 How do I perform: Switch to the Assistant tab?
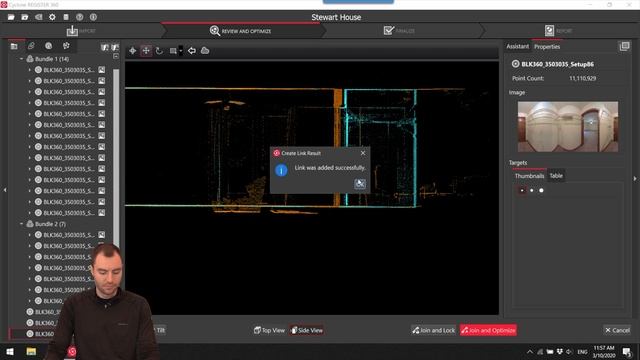(x=518, y=47)
